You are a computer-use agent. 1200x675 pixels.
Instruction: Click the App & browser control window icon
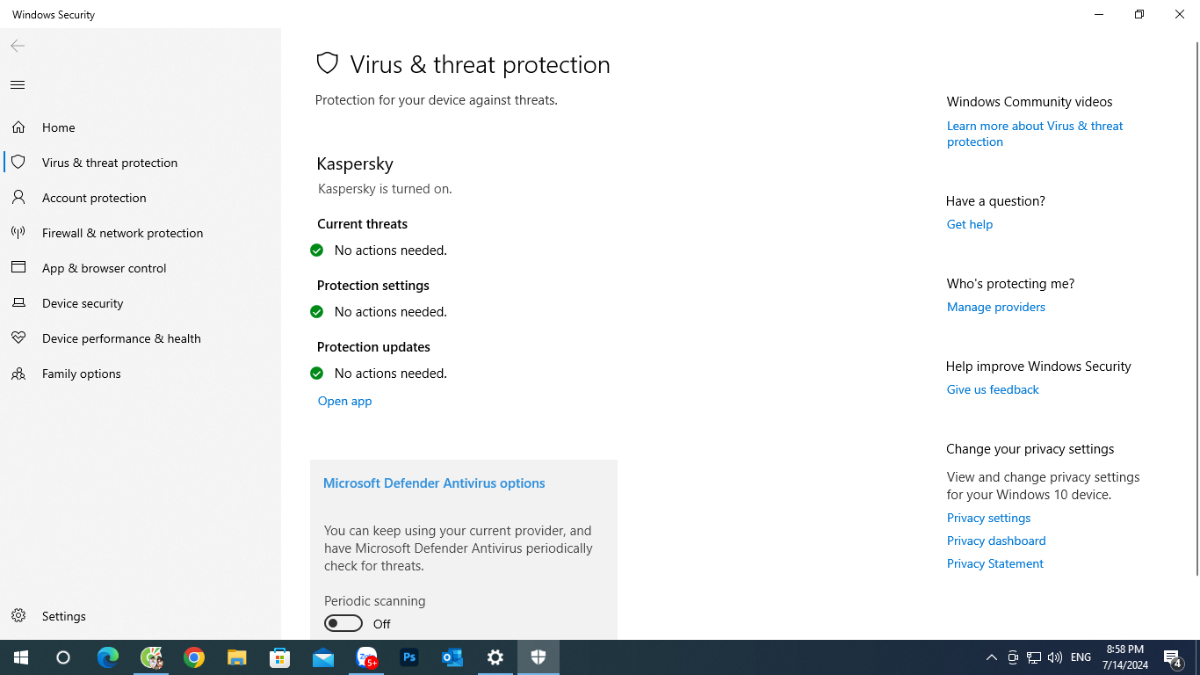[18, 267]
